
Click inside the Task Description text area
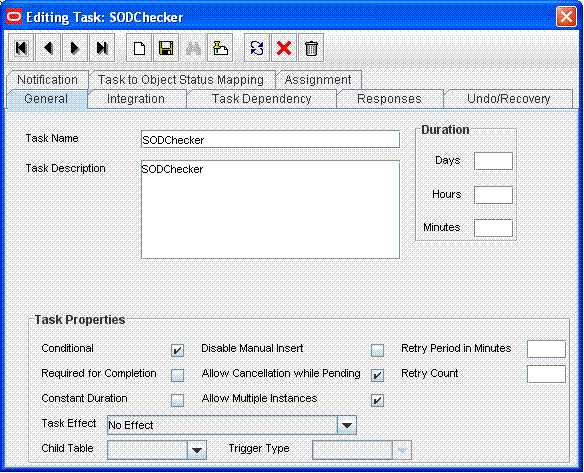(270, 210)
